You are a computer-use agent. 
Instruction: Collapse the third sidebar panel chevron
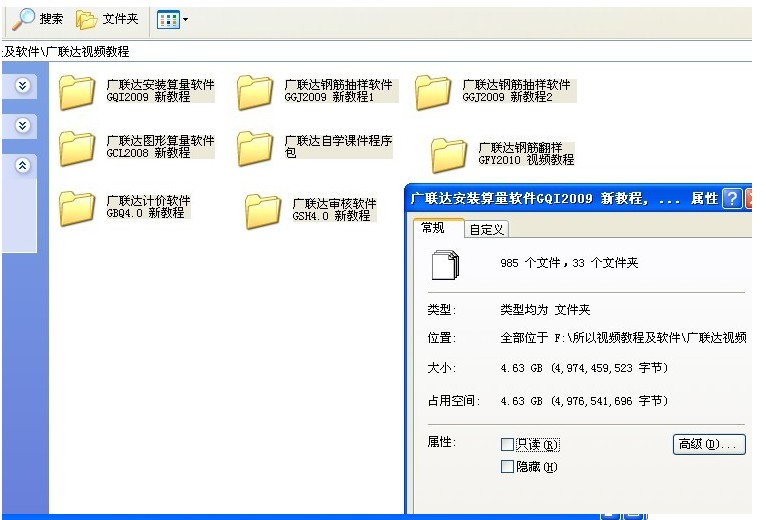(x=22, y=166)
